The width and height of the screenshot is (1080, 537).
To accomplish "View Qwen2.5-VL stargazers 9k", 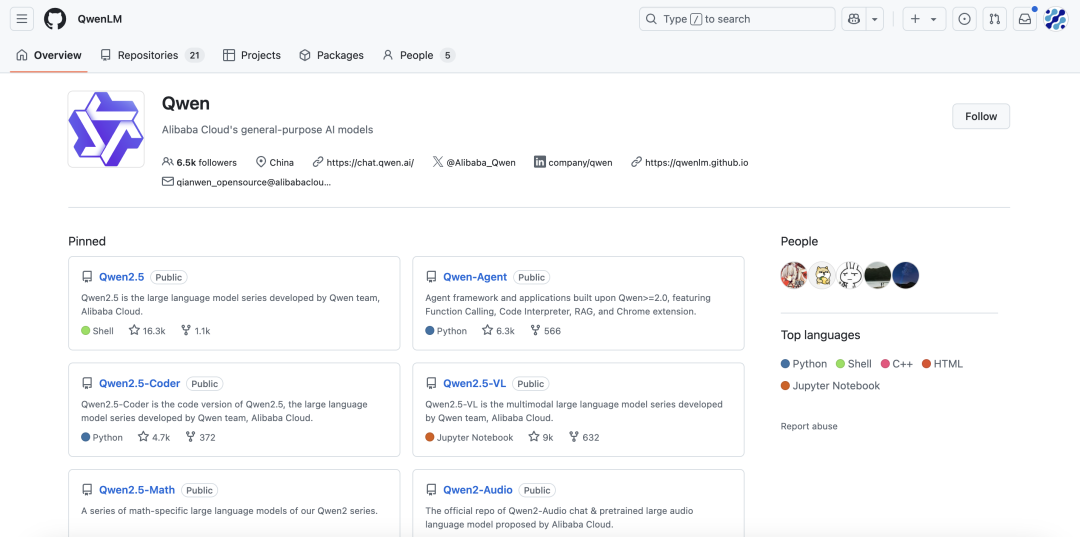I will pyautogui.click(x=541, y=437).
